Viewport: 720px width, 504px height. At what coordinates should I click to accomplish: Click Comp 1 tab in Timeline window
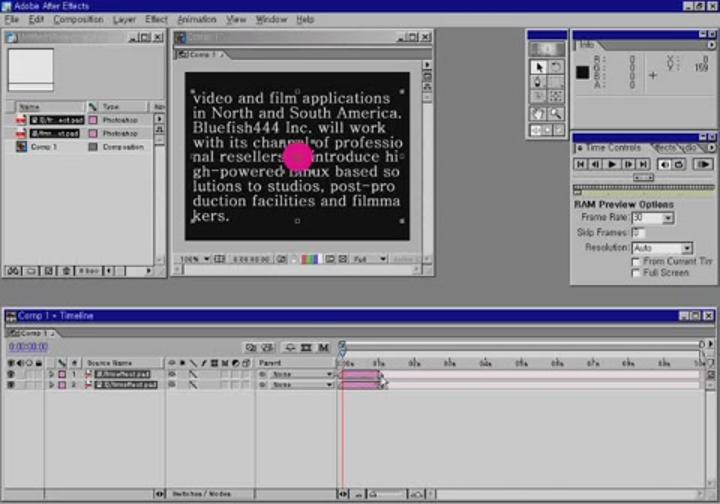click(x=31, y=333)
